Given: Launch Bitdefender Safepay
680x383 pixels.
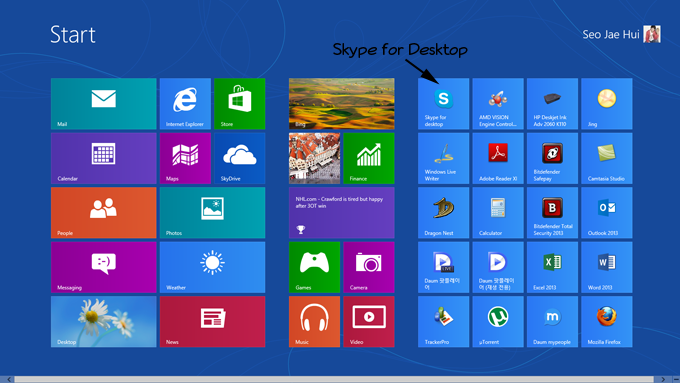Looking at the screenshot, I should pyautogui.click(x=552, y=158).
